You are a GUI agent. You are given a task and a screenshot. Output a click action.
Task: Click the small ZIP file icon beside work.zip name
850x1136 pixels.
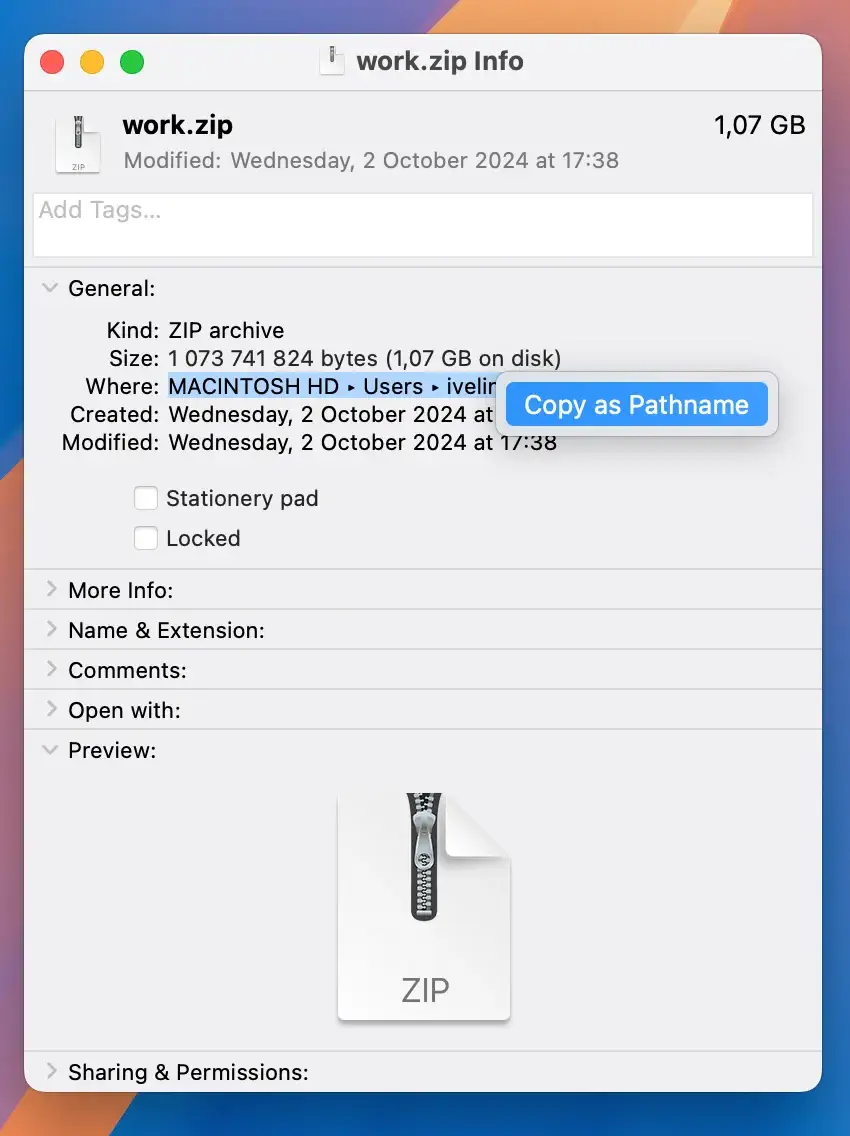tap(78, 143)
